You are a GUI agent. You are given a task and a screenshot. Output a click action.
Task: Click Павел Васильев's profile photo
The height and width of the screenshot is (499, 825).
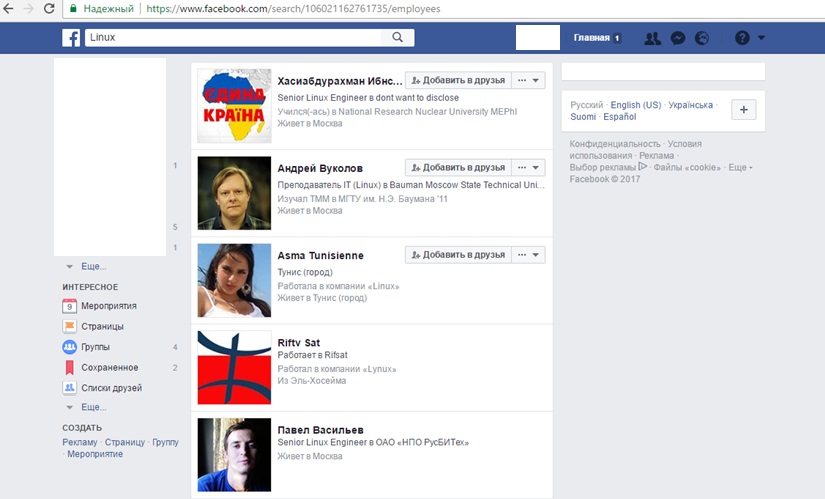point(234,455)
